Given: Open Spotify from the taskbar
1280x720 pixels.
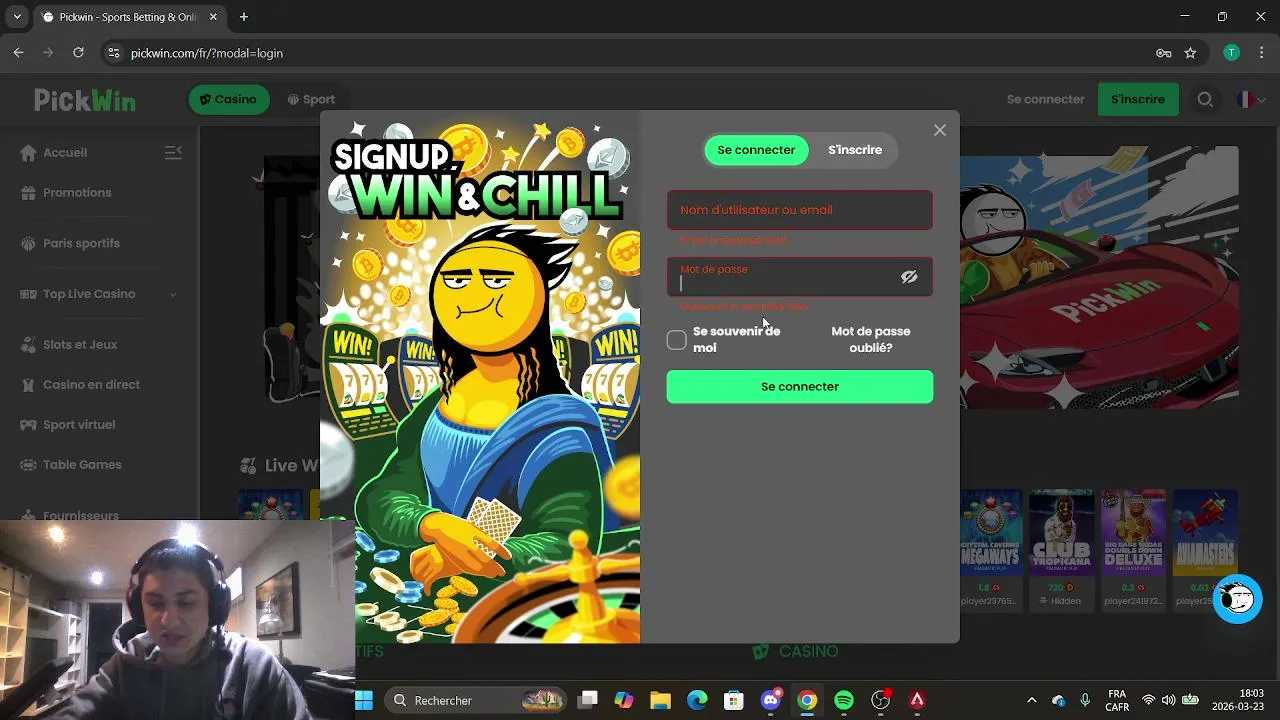Looking at the screenshot, I should [x=844, y=700].
